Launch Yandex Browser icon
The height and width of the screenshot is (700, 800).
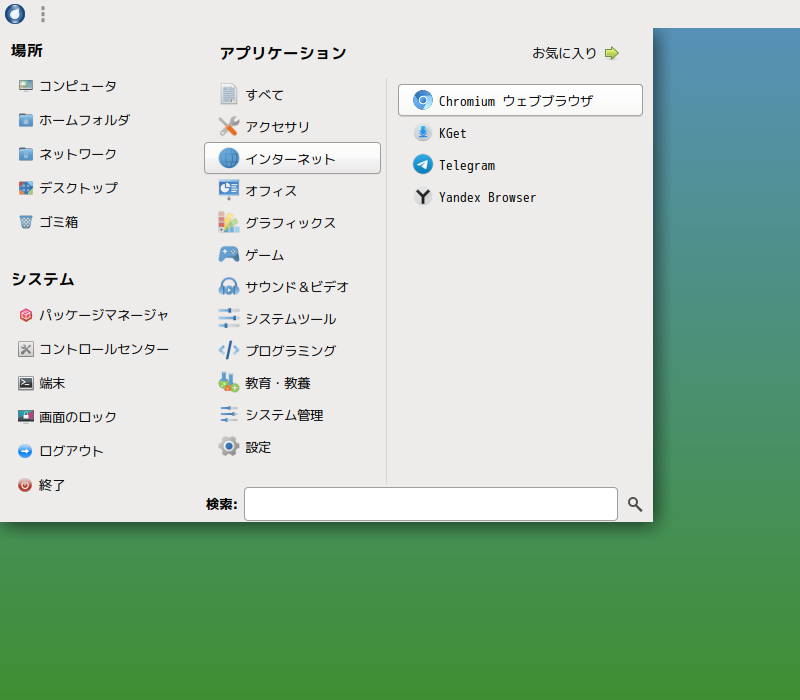click(x=422, y=197)
